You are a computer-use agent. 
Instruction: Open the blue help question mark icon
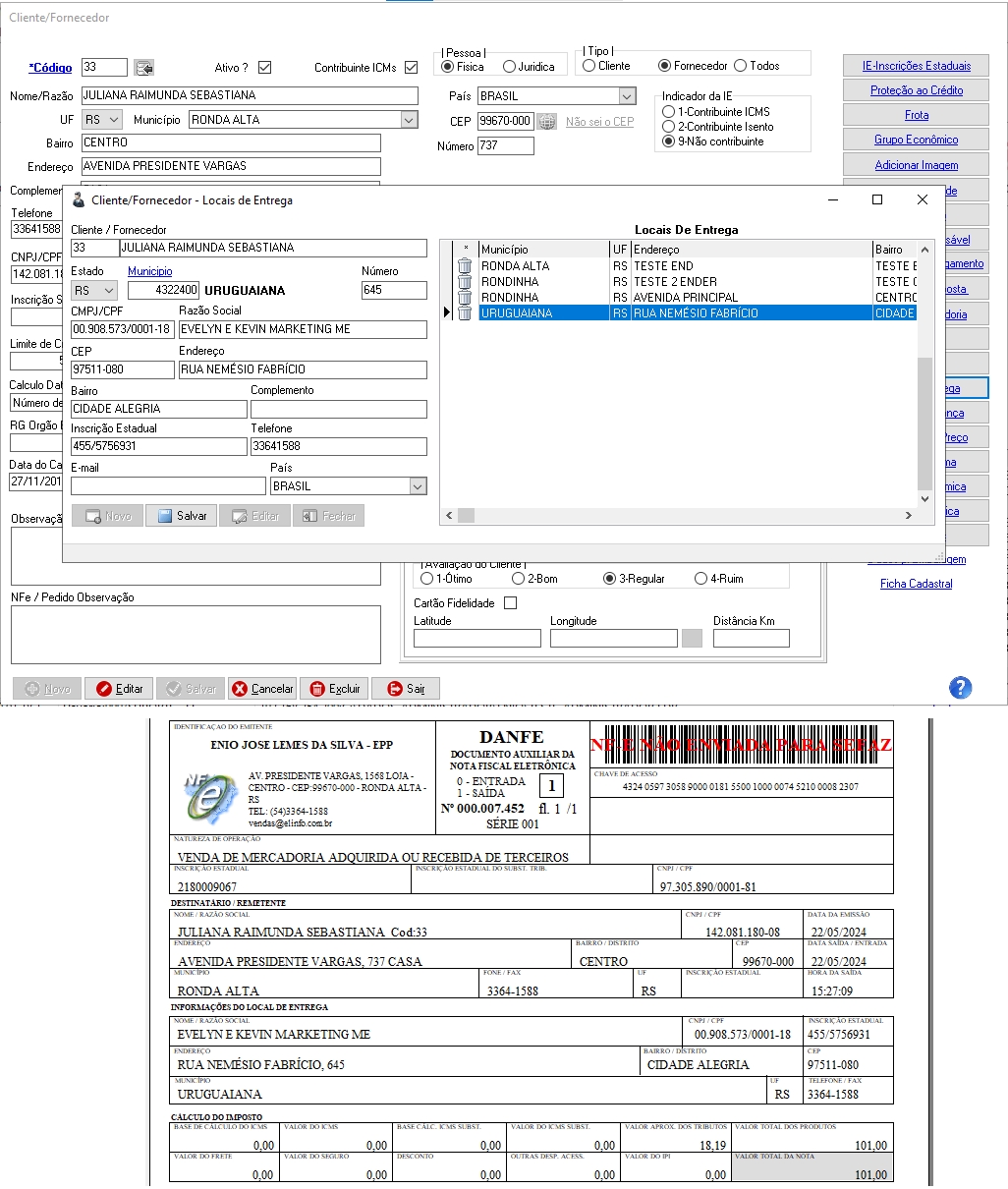coord(960,688)
